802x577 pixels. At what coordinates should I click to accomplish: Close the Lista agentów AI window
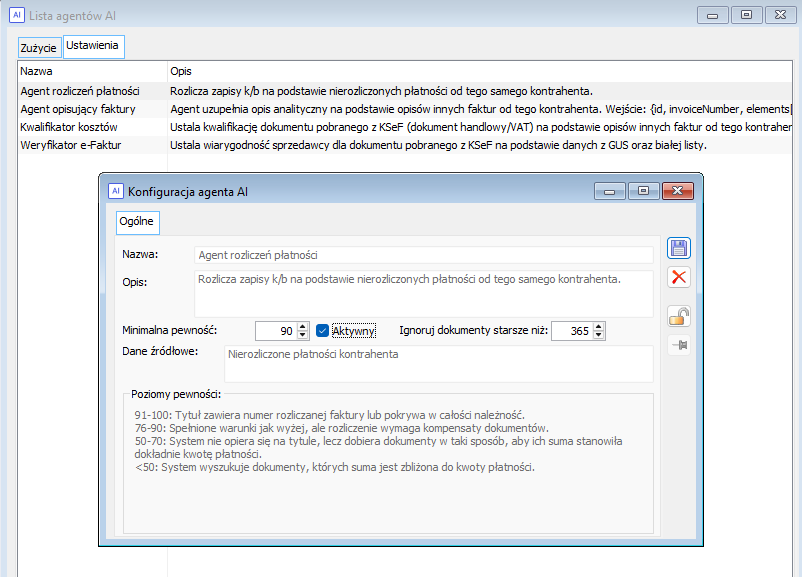(780, 15)
